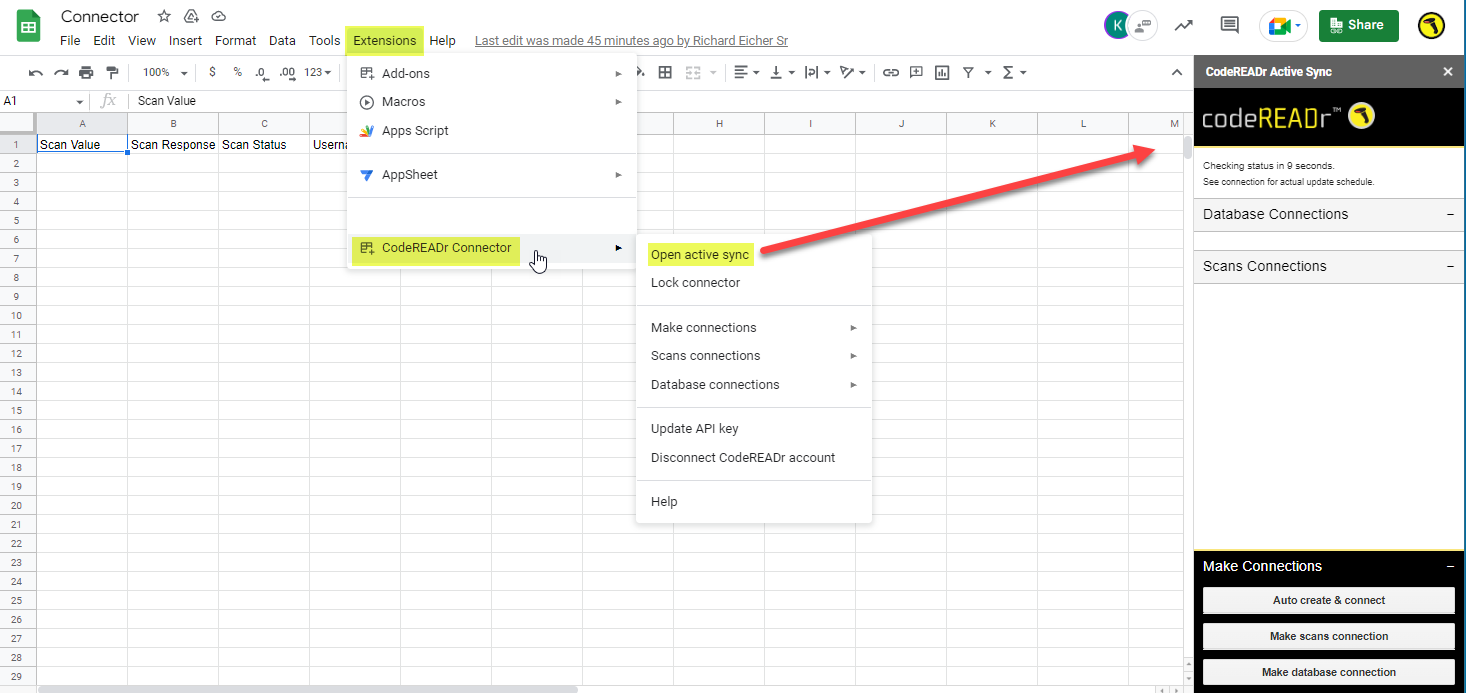Click the print icon in toolbar
This screenshot has height=693, width=1466.
coord(86,73)
